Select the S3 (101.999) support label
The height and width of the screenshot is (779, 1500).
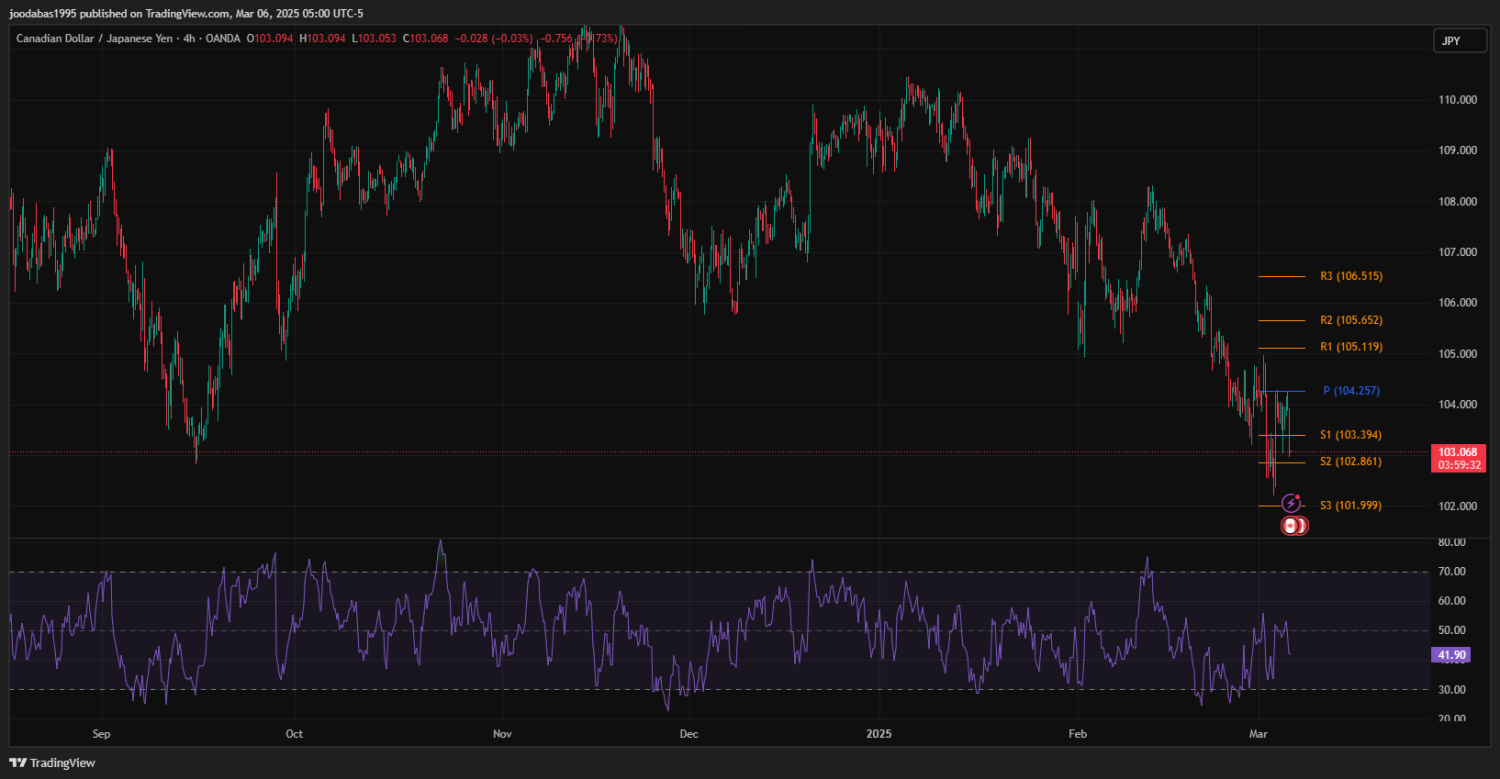tap(1350, 506)
